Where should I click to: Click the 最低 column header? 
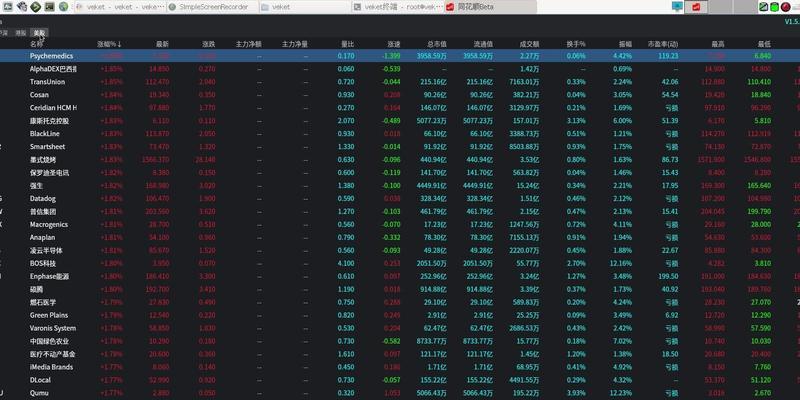click(x=764, y=44)
